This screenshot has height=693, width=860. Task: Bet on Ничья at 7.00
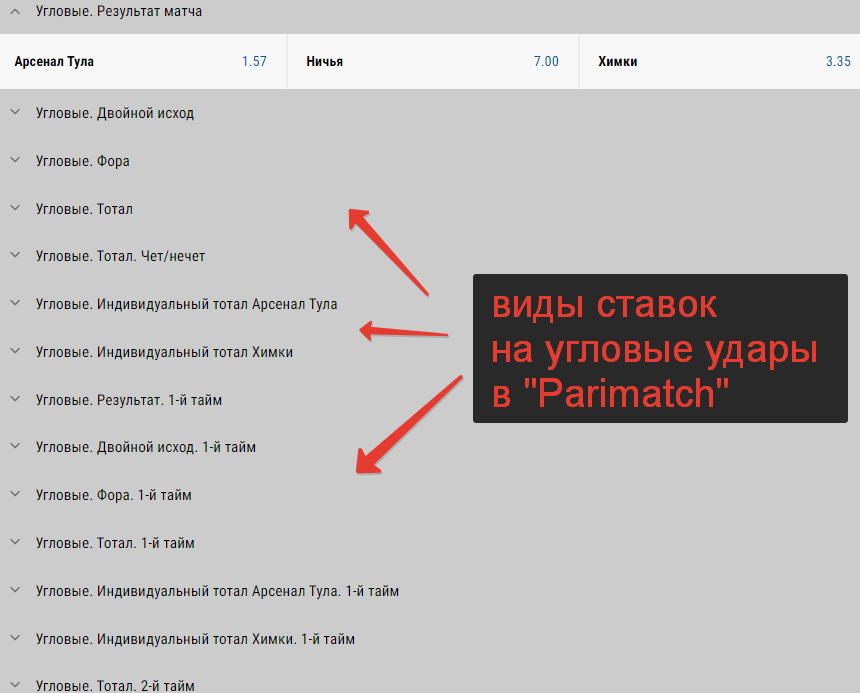tap(433, 61)
